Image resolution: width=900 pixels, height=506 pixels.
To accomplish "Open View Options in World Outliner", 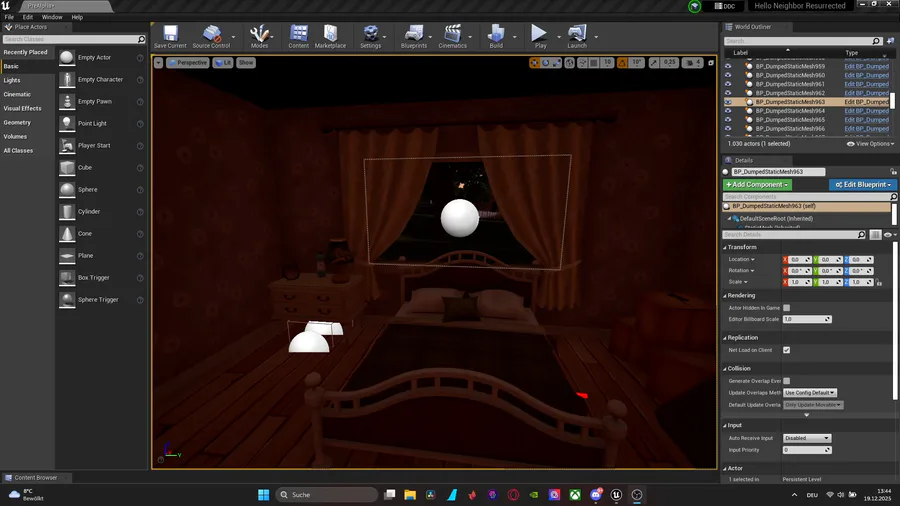I will 870,144.
